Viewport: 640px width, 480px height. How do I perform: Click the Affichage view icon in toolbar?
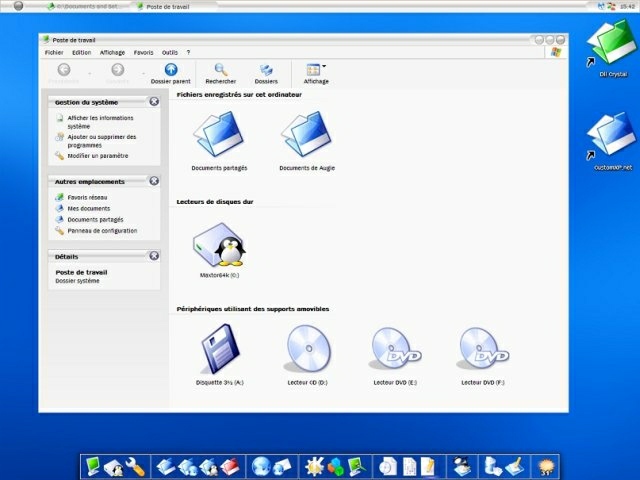click(x=313, y=70)
